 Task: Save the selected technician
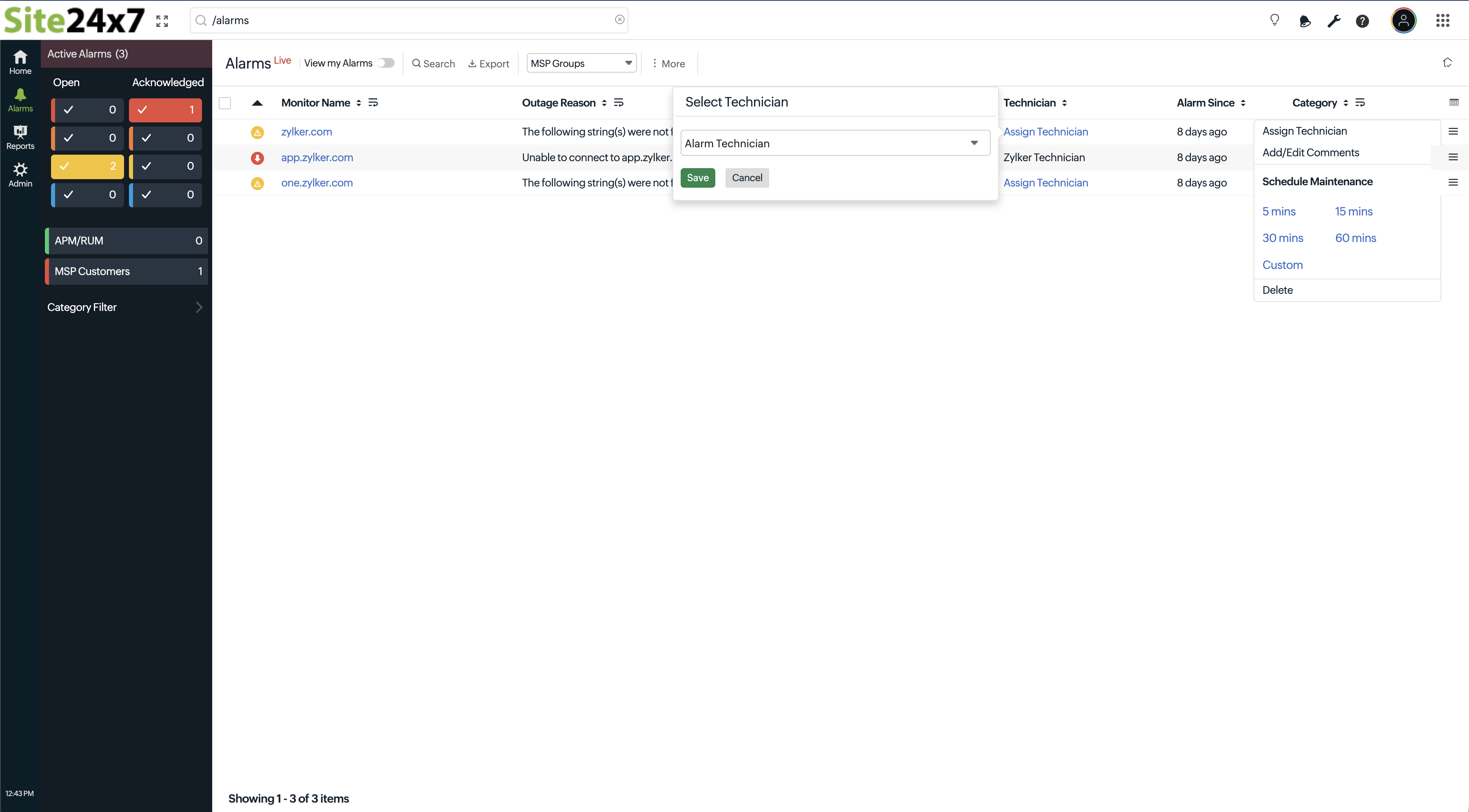tap(697, 178)
